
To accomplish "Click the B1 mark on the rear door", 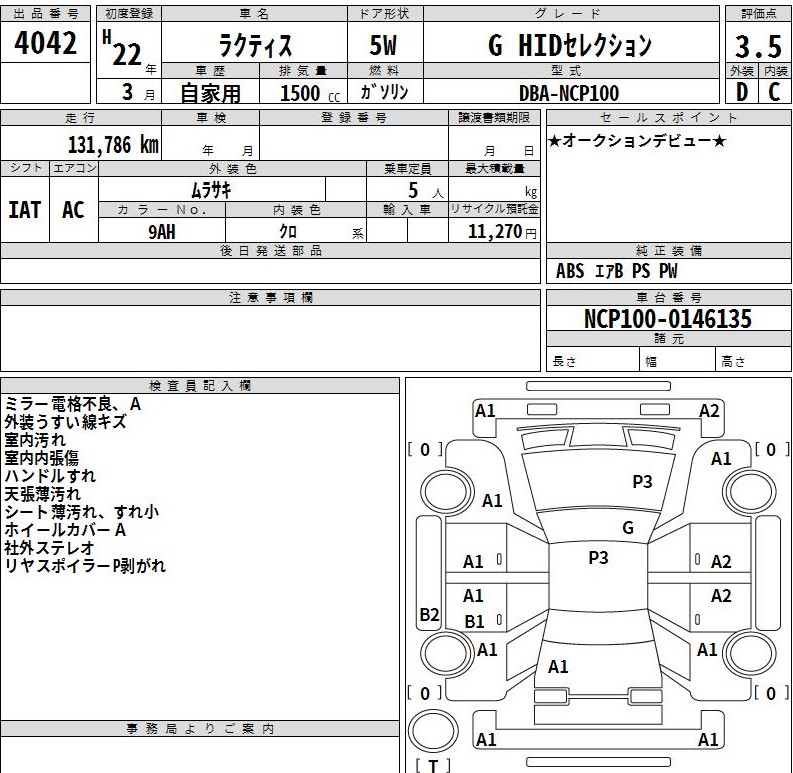I will pyautogui.click(x=474, y=621).
